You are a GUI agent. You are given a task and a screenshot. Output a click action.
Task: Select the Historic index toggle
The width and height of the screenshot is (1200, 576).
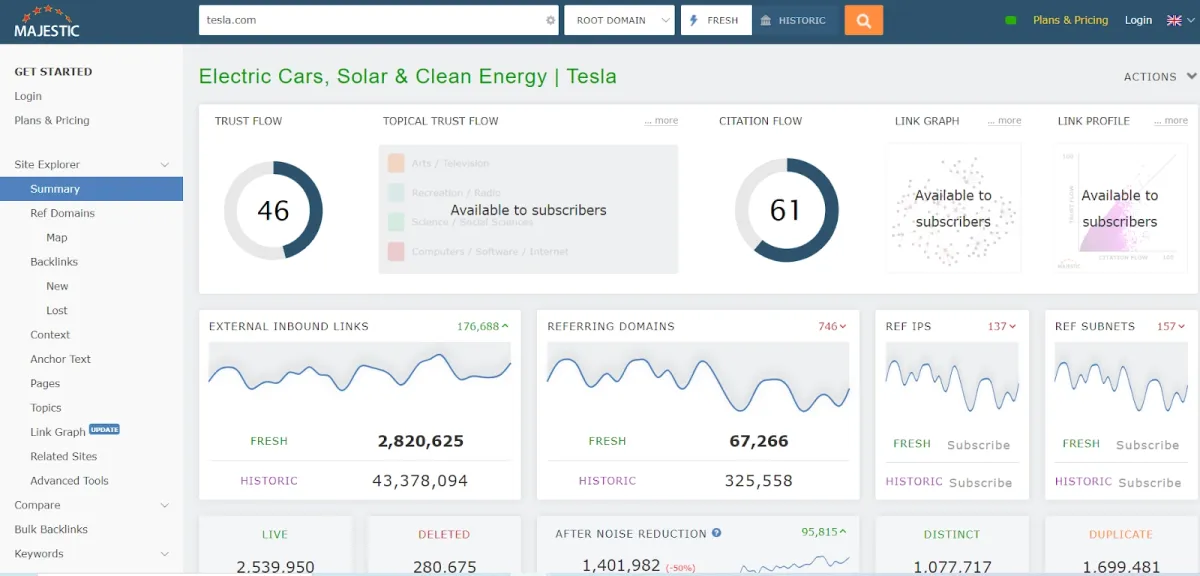click(794, 20)
